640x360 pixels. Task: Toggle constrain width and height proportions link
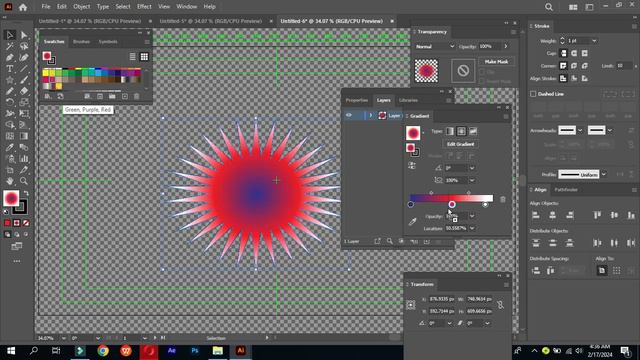click(x=500, y=305)
